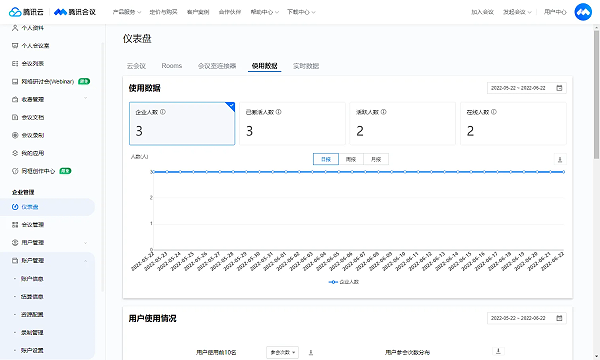The width and height of the screenshot is (600, 360).
Task: Select the 周报 weekly report toggle
Action: 351,159
